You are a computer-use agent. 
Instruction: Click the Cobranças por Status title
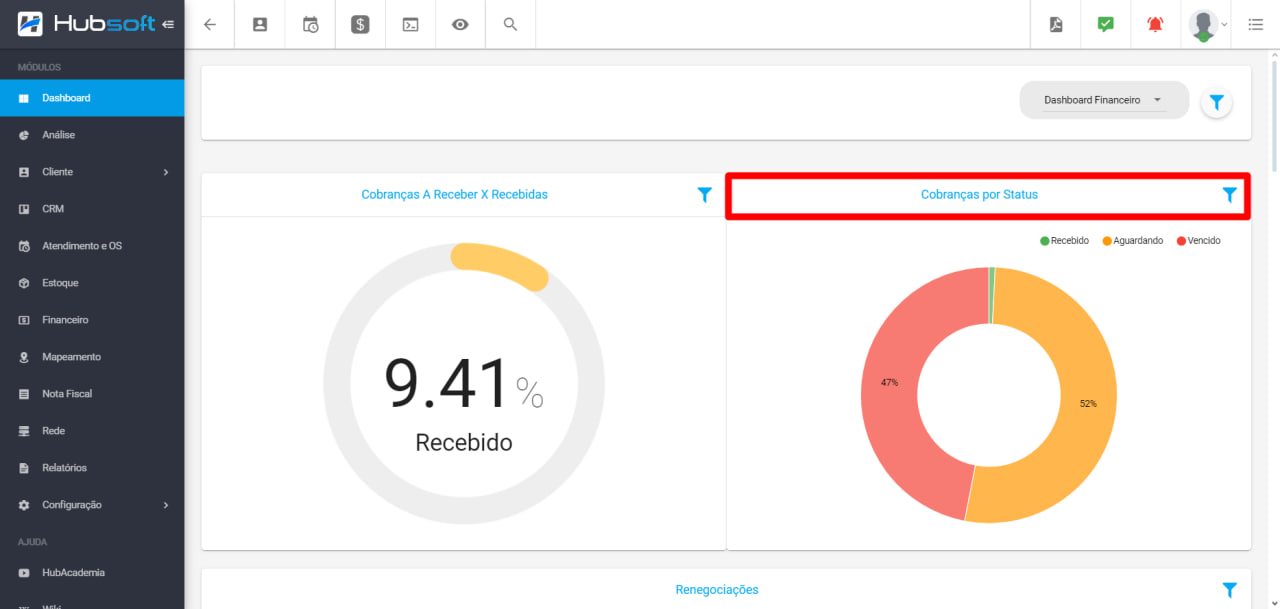click(979, 195)
